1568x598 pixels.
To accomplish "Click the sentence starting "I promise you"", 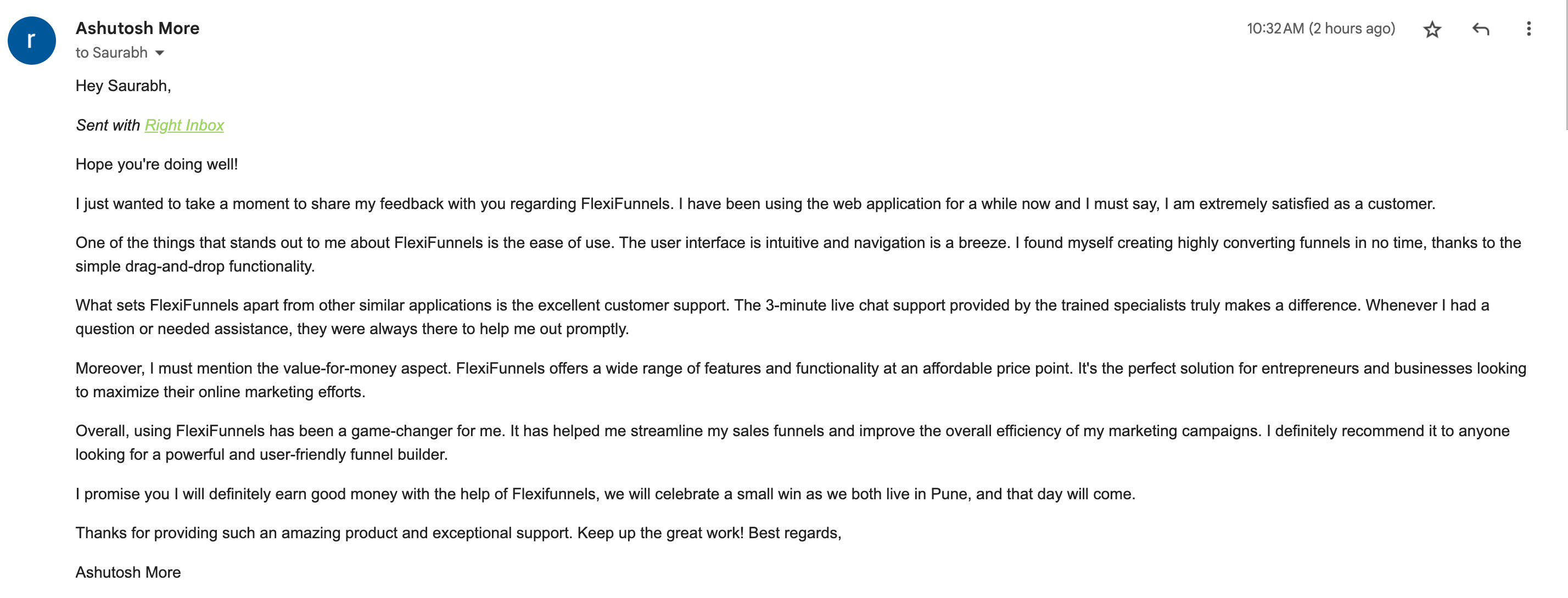I will (x=605, y=494).
